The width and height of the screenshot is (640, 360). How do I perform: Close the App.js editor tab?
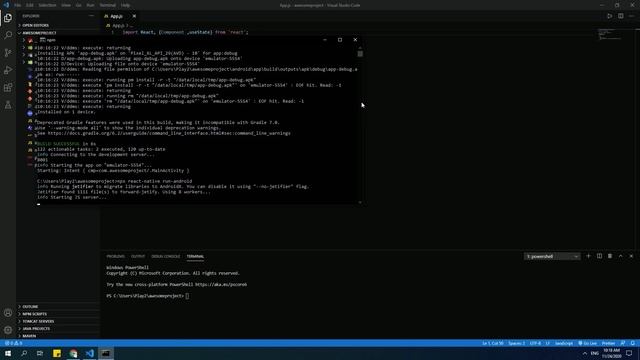click(x=134, y=16)
